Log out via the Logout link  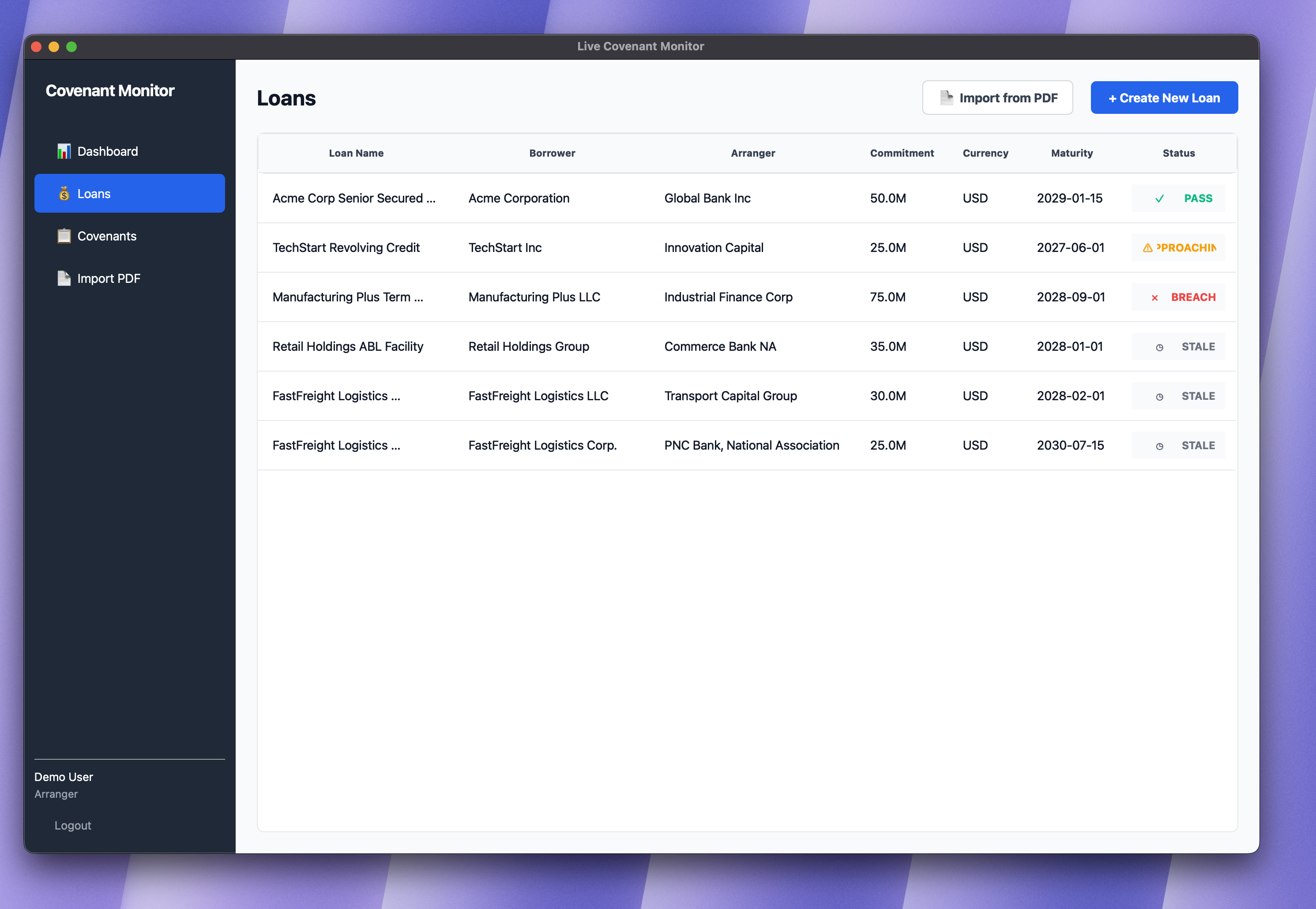click(x=72, y=825)
